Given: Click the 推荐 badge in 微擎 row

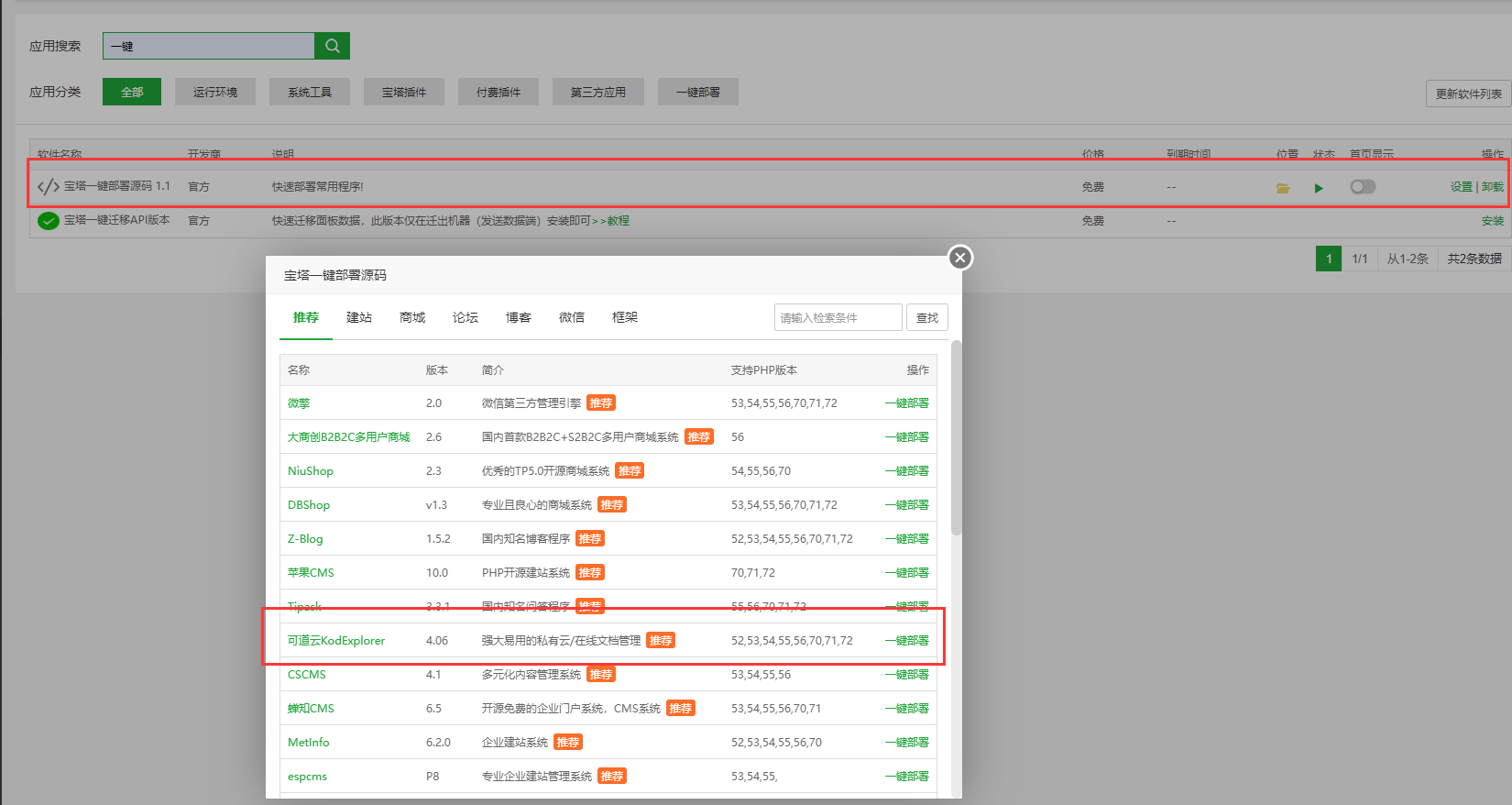Looking at the screenshot, I should [x=601, y=403].
